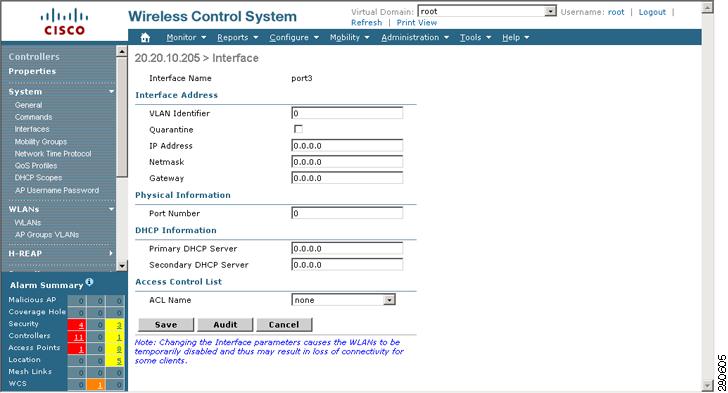Image resolution: width=728 pixels, height=393 pixels.
Task: Go to the Home icon in navigation bar
Action: [x=145, y=37]
